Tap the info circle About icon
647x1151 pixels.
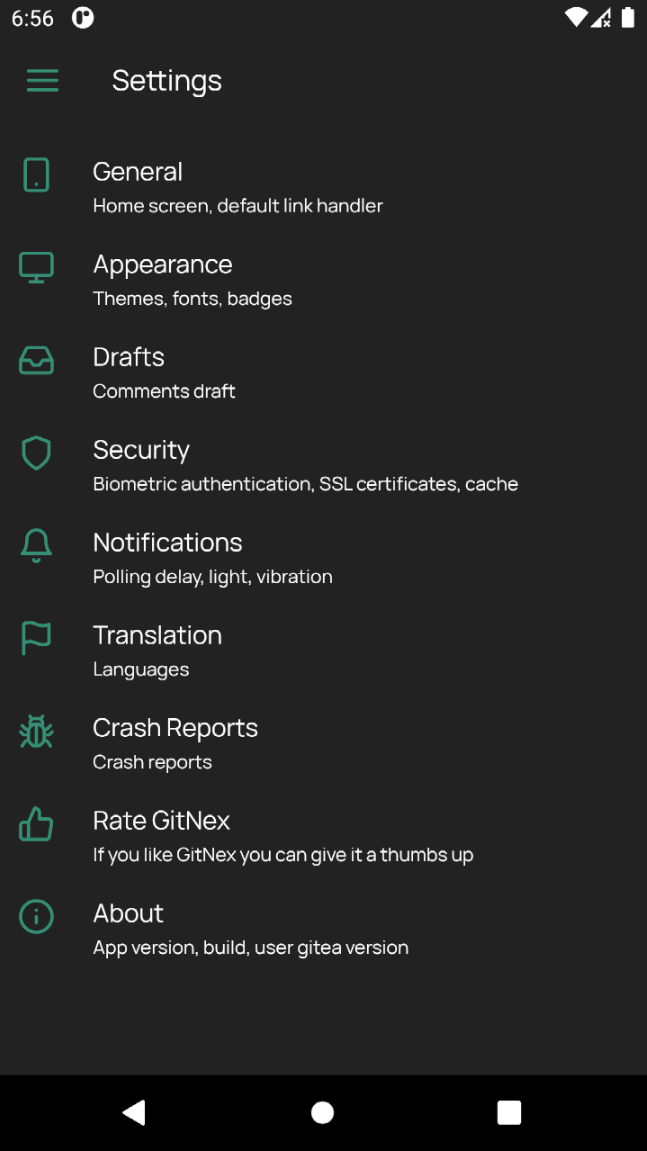[36, 916]
